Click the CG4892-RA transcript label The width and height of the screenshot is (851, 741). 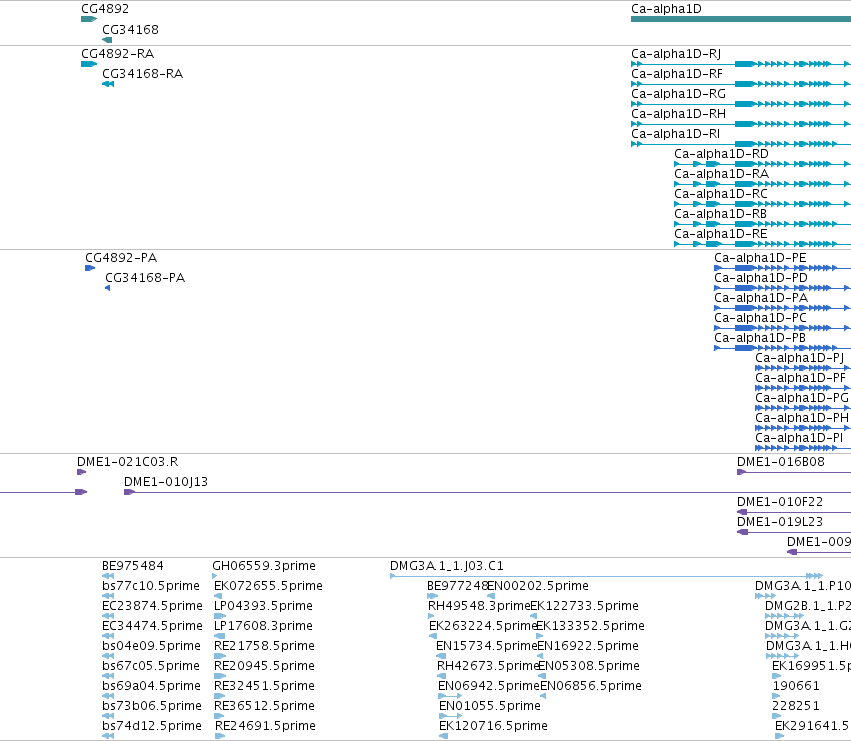[x=117, y=54]
